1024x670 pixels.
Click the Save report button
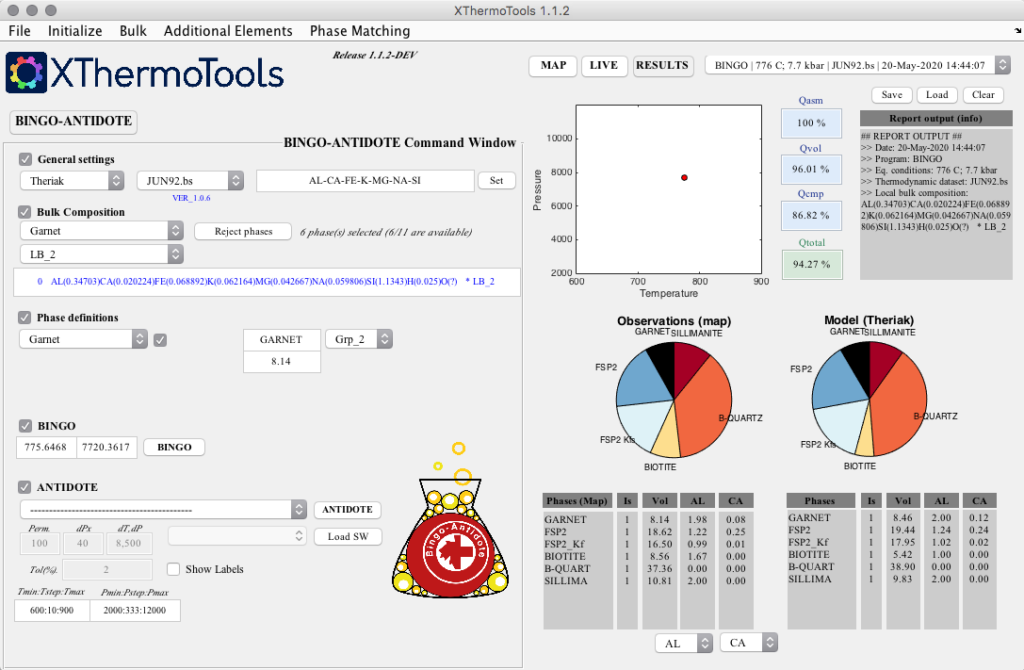click(891, 95)
